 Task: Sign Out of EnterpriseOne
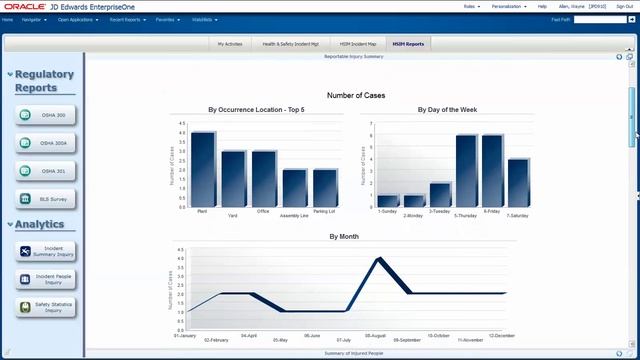[x=624, y=7]
